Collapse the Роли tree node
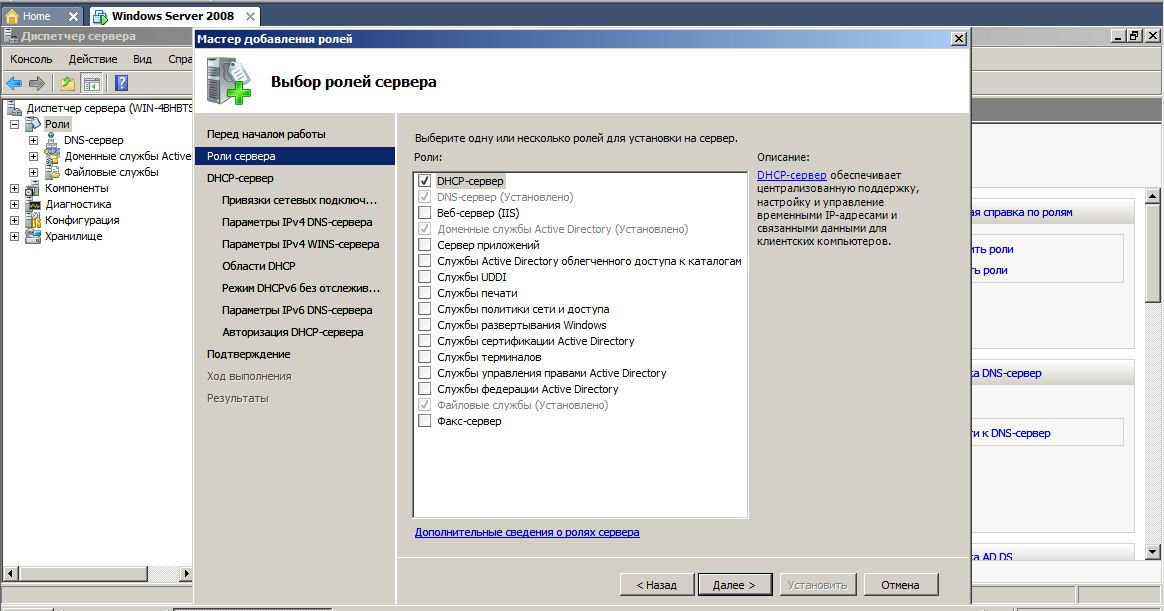1164x611 pixels. pyautogui.click(x=14, y=124)
